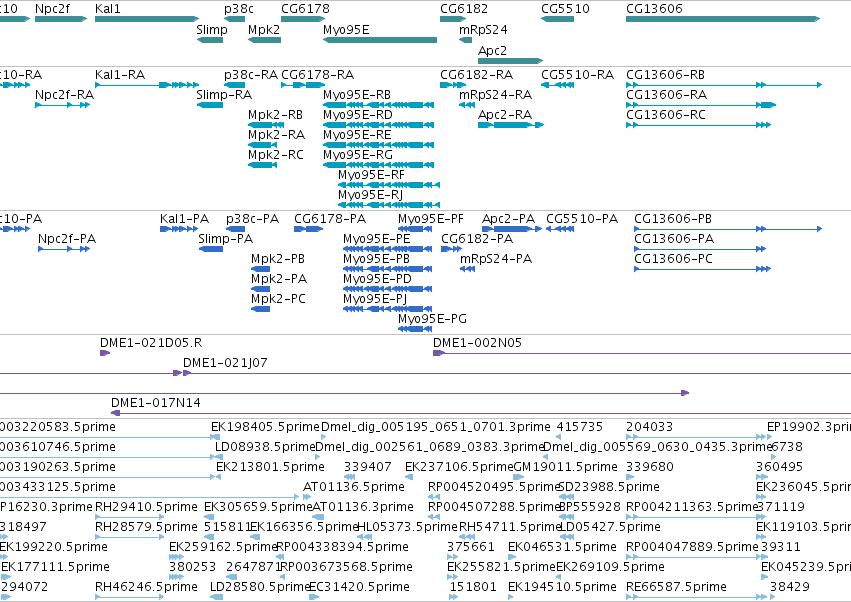Select the CG6182 gene label

[464, 9]
